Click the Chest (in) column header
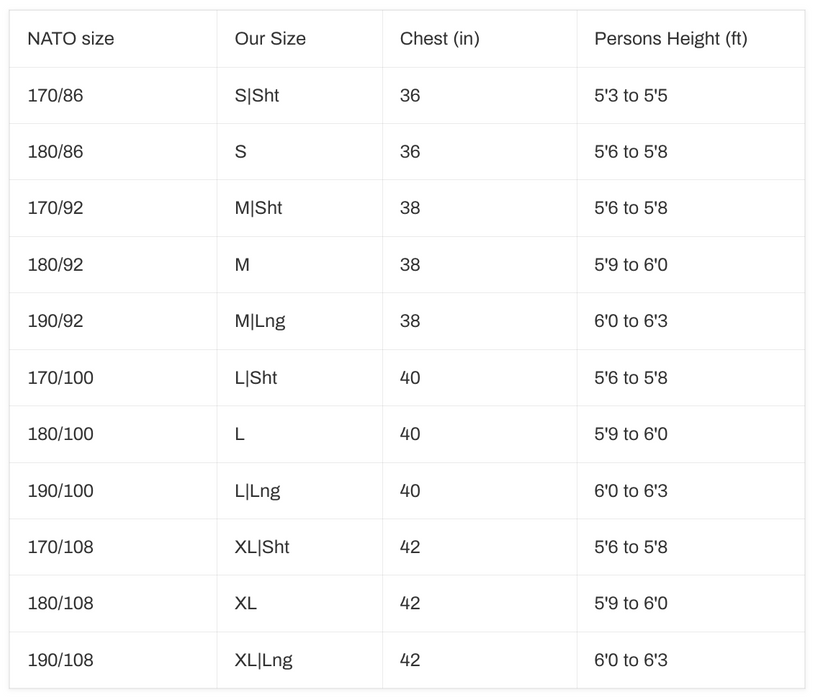This screenshot has height=700, width=815. coord(440,39)
